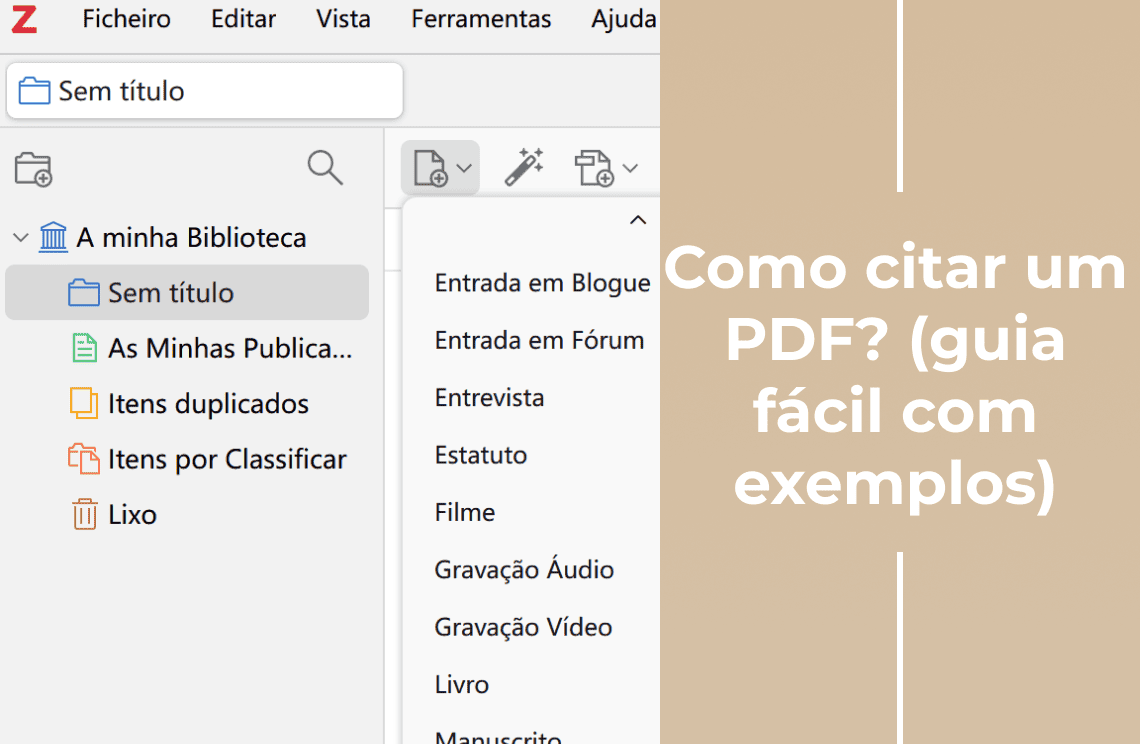Click the red Zotero Z logo
Viewport: 1140px width, 744px height.
24,19
